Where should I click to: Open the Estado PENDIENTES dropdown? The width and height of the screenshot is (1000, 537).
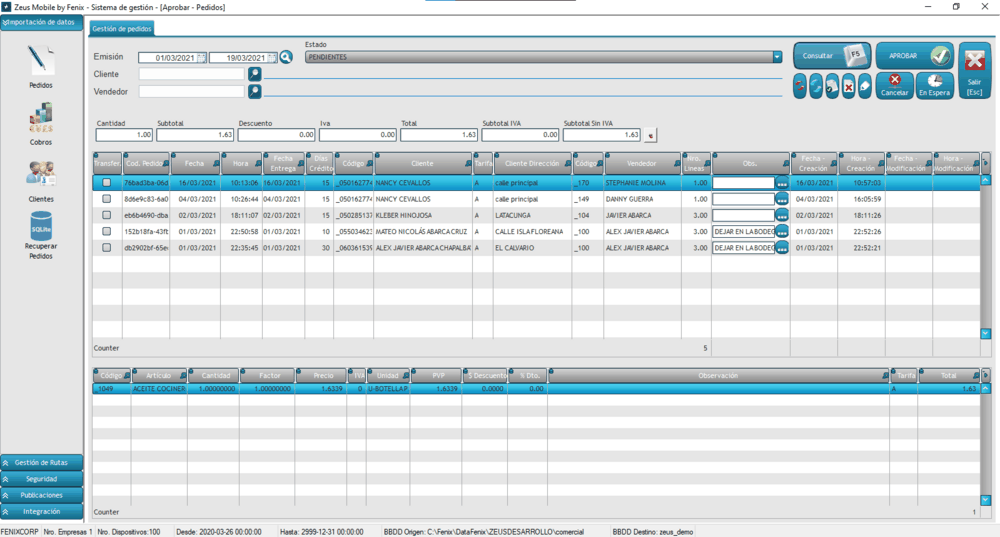(x=777, y=57)
